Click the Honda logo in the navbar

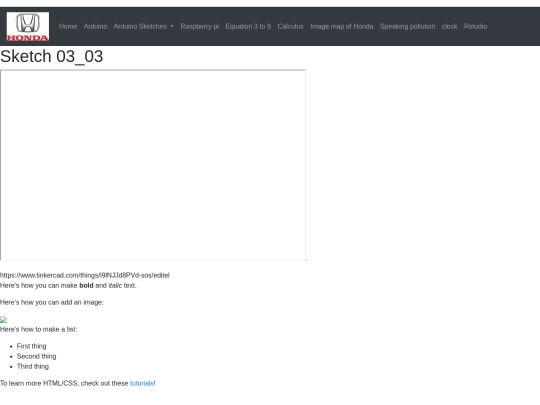point(28,27)
